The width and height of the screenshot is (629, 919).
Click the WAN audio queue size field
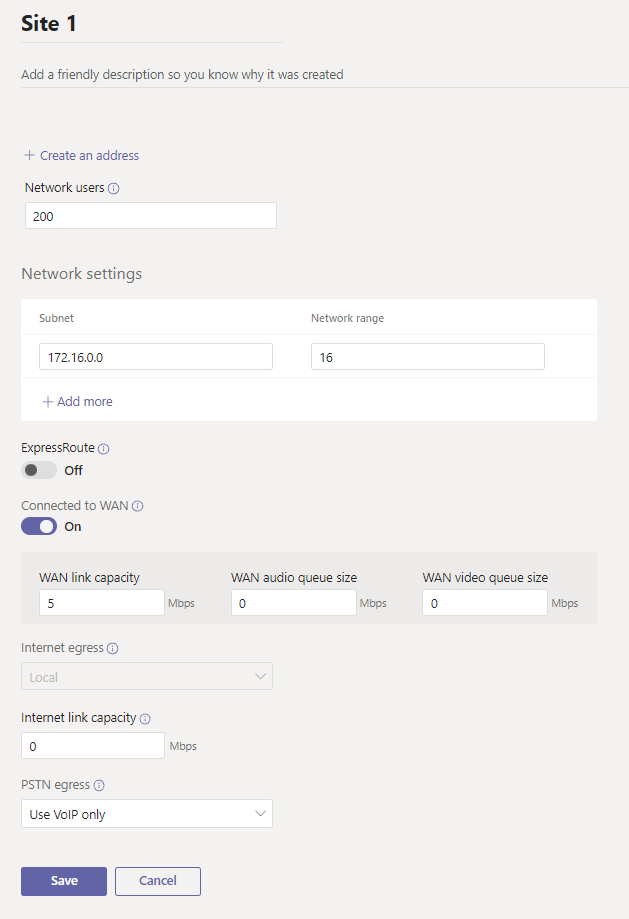294,603
